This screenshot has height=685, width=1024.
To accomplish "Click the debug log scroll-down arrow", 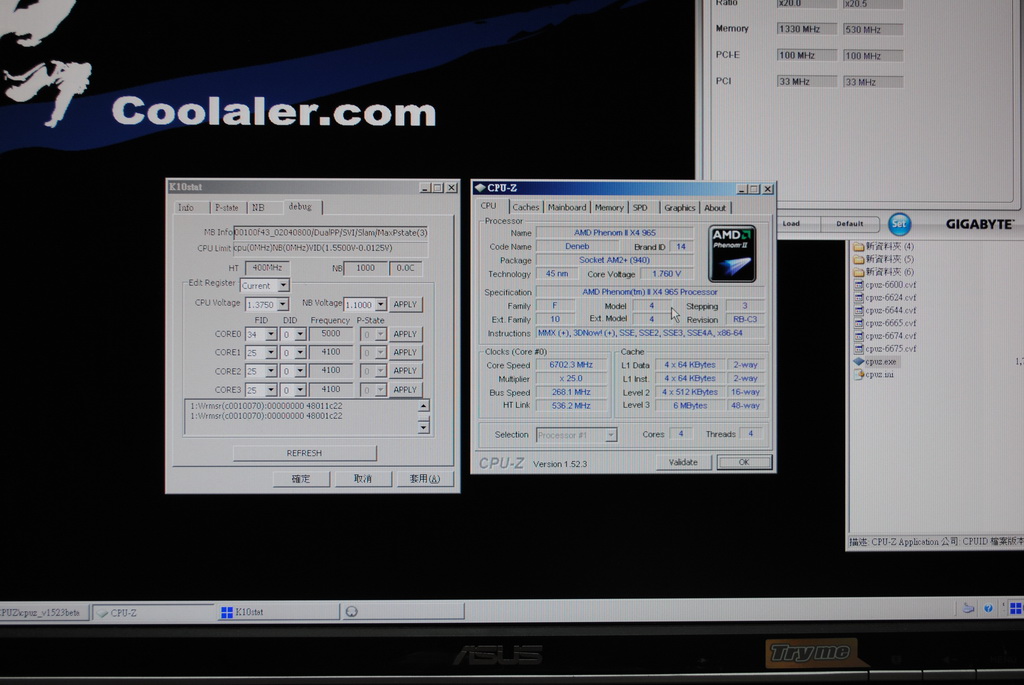I will pyautogui.click(x=423, y=428).
